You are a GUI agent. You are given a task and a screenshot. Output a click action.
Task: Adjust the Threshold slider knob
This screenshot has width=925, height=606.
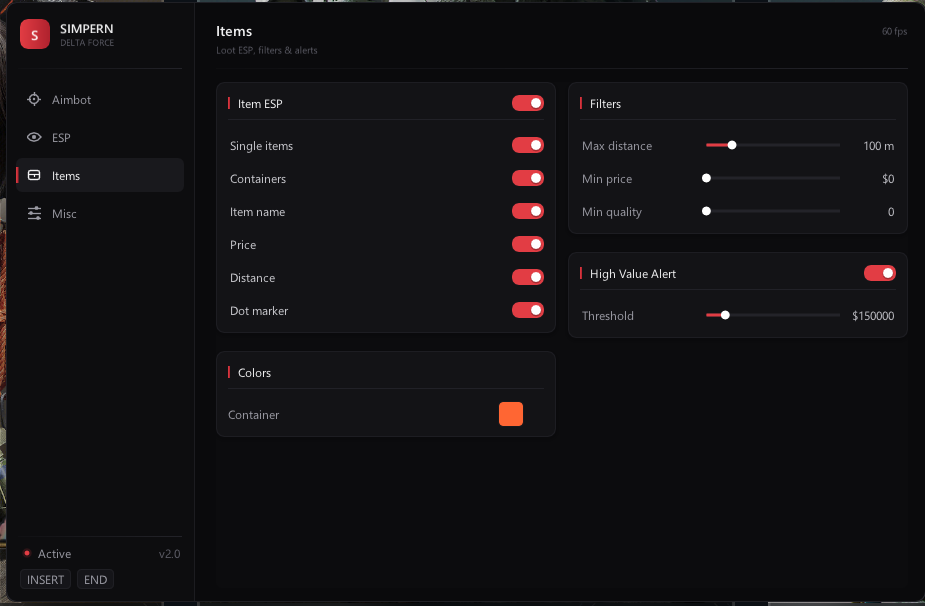[x=725, y=315]
